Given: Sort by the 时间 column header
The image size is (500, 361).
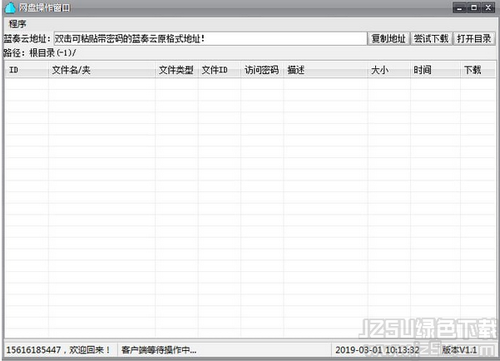Looking at the screenshot, I should 435,70.
